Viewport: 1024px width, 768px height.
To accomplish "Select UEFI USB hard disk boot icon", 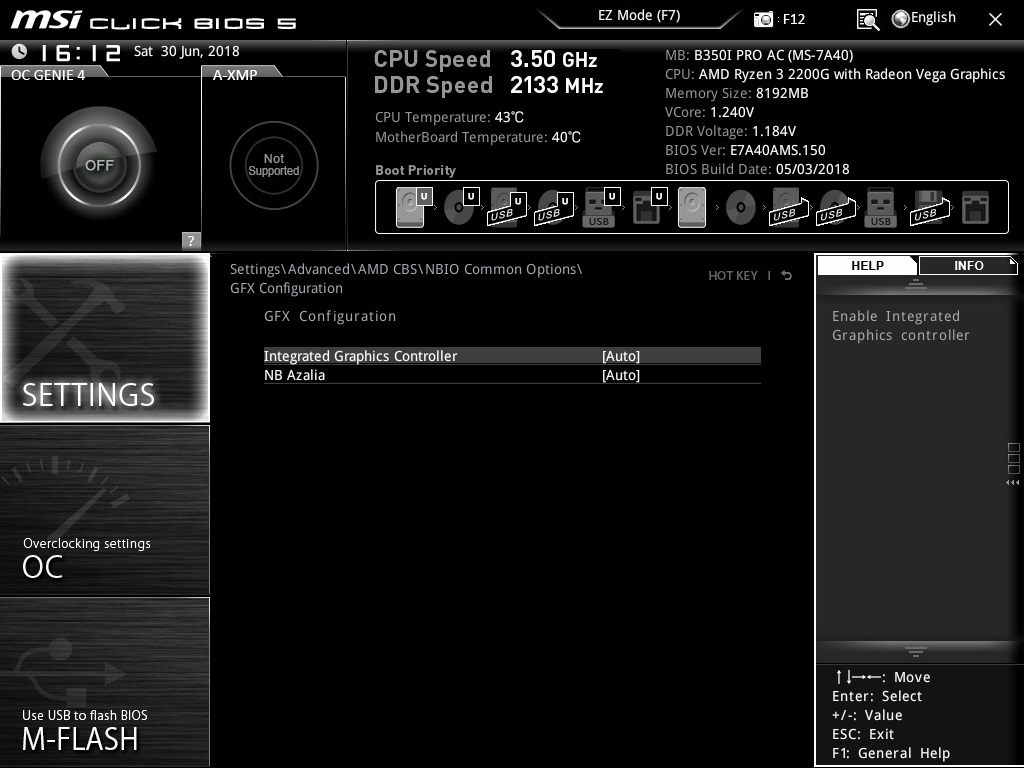I will [507, 208].
